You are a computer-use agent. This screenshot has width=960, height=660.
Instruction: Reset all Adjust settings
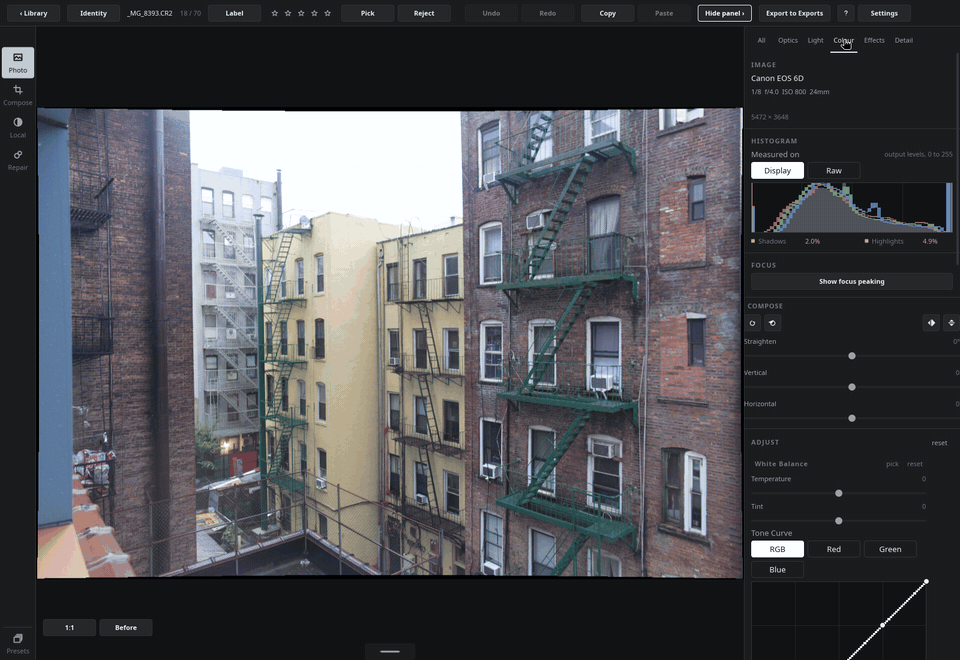939,443
